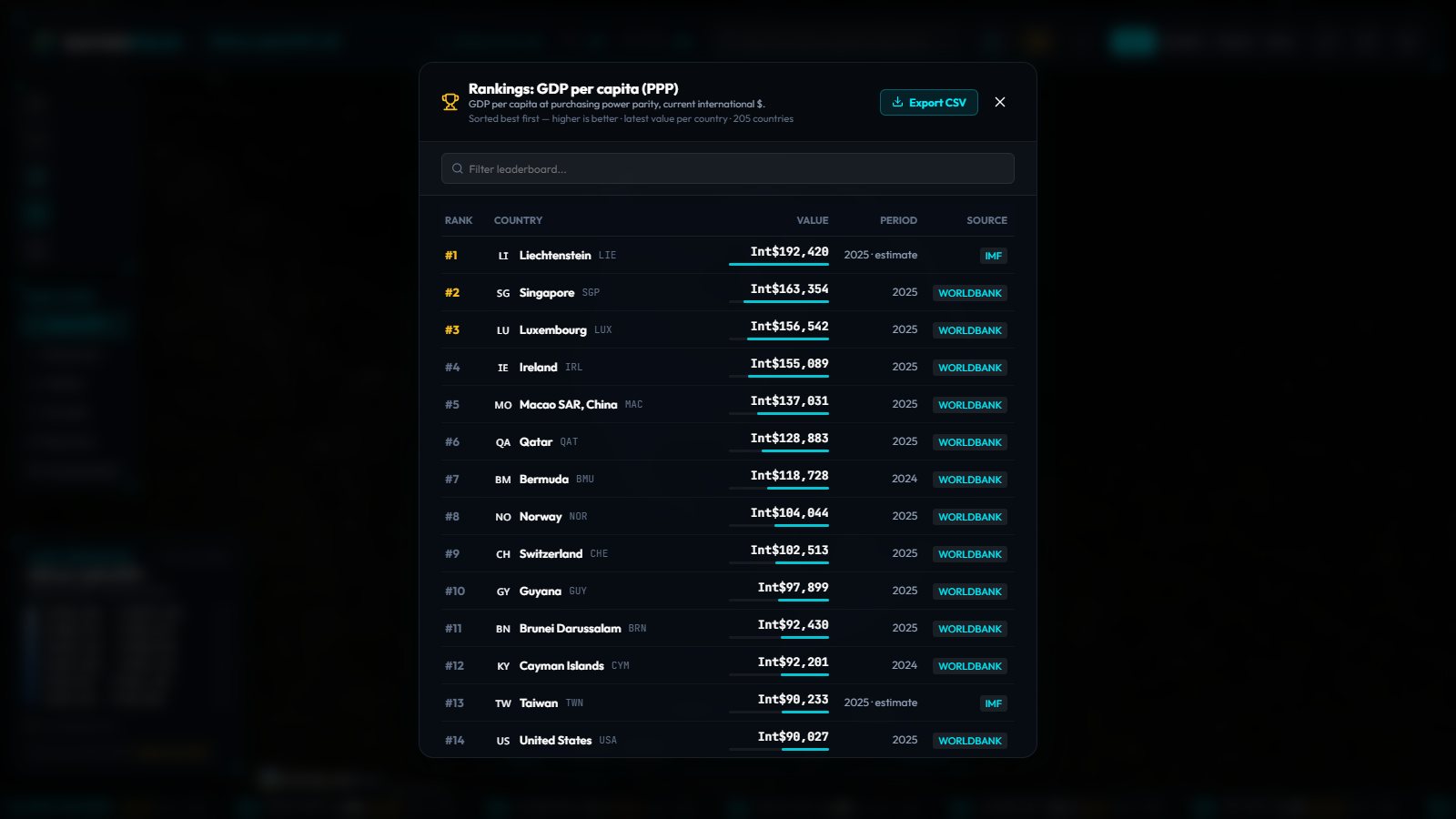The image size is (1456, 819).
Task: Select Switzerland country row
Action: [x=728, y=554]
